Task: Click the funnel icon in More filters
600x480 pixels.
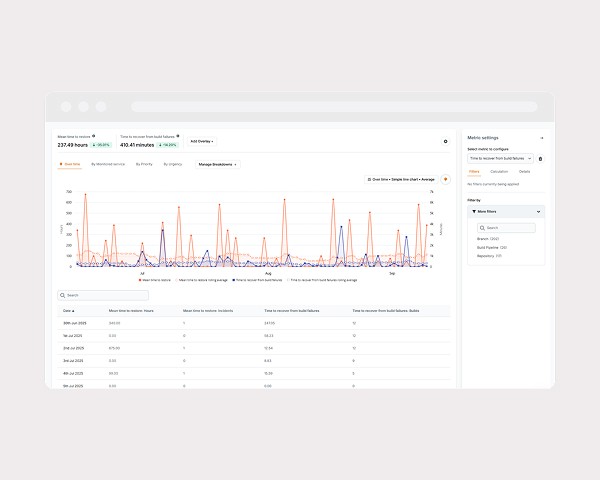Action: [x=474, y=211]
